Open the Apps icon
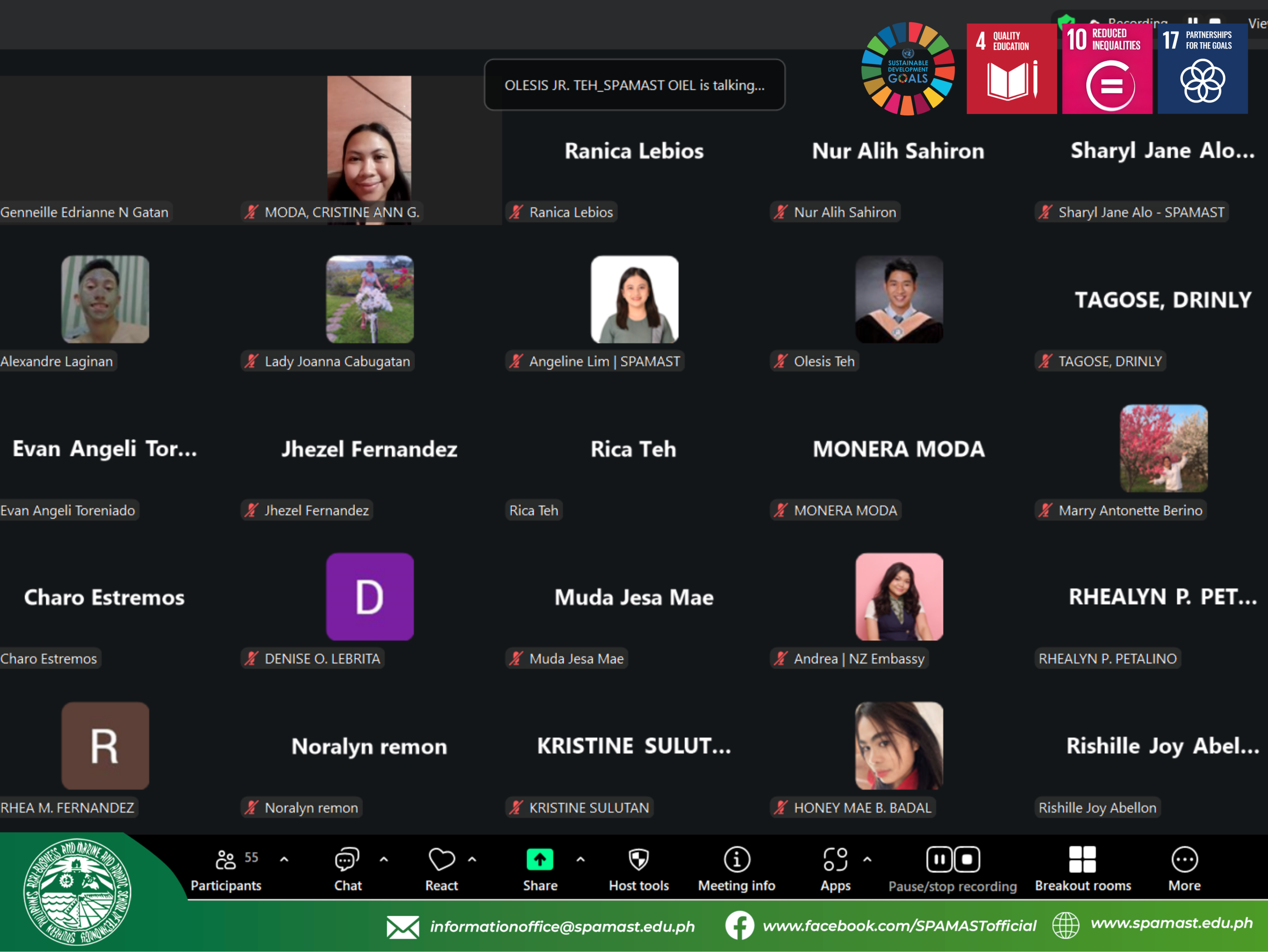Viewport: 1268px width, 952px height. point(835,860)
